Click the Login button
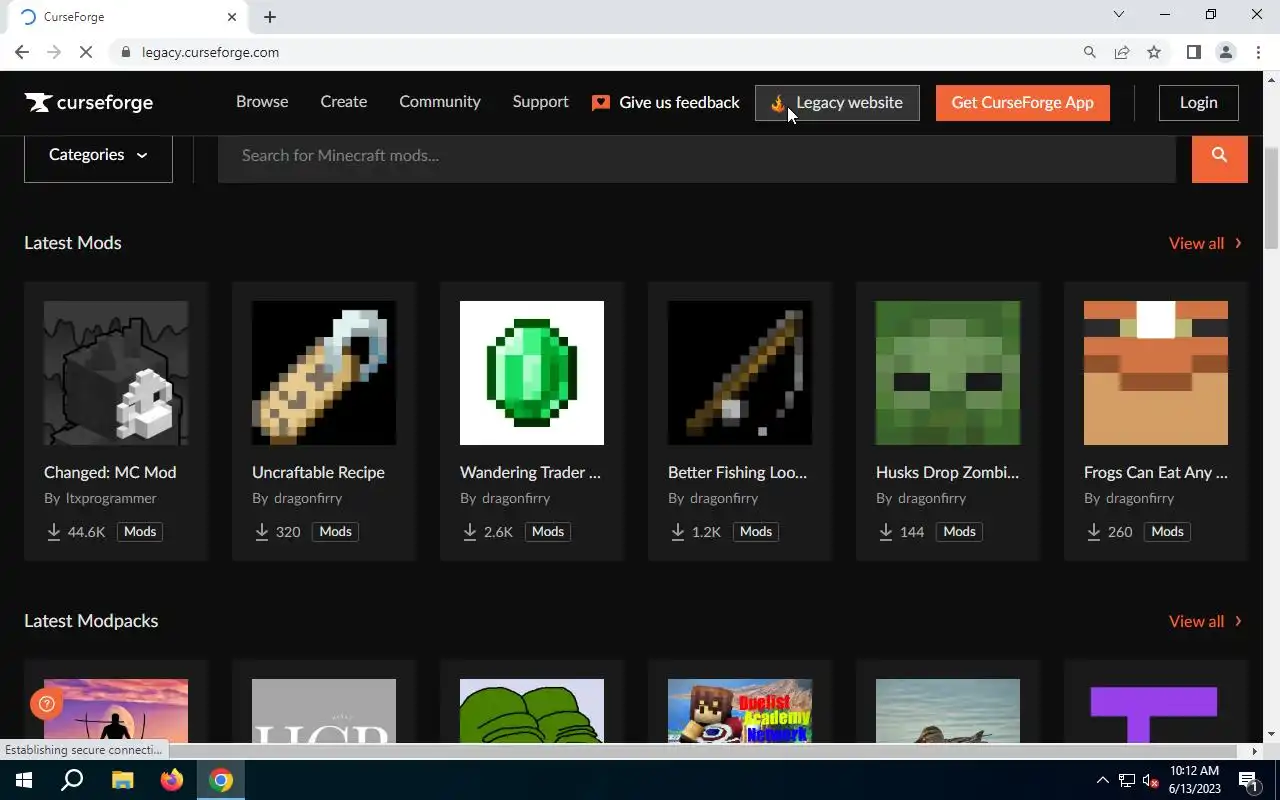Viewport: 1280px width, 800px height. coord(1198,103)
